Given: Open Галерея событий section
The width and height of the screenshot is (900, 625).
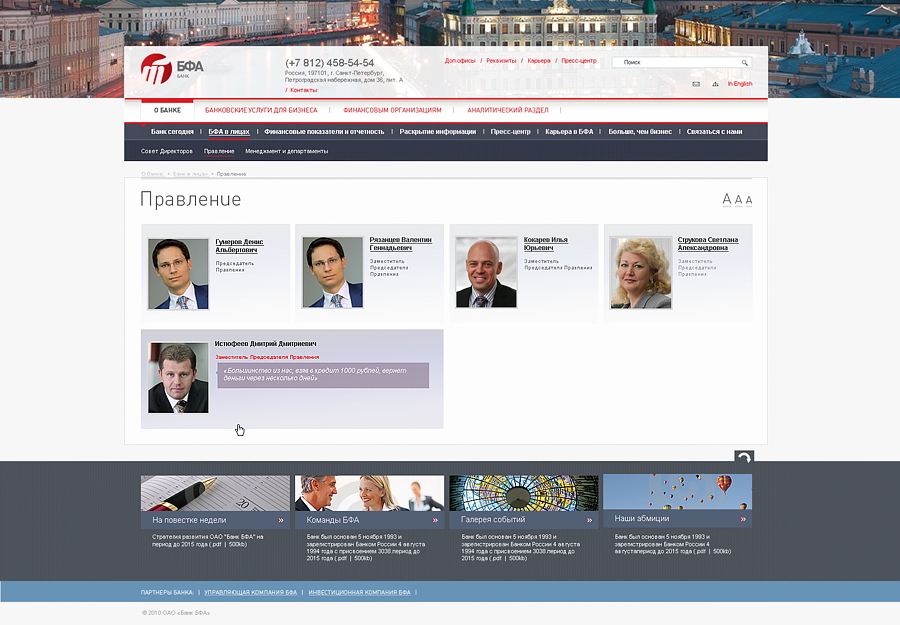Looking at the screenshot, I should coord(492,520).
